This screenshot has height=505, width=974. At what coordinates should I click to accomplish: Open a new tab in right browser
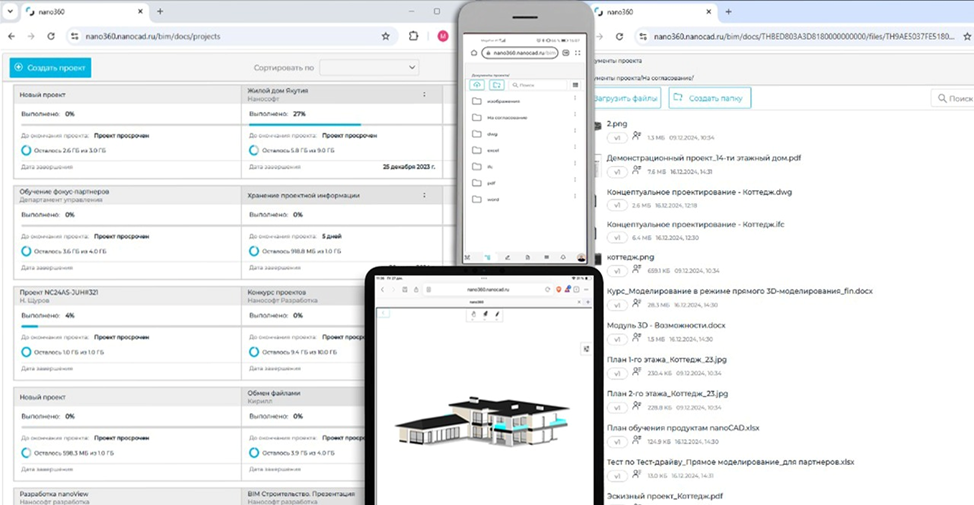(x=728, y=11)
